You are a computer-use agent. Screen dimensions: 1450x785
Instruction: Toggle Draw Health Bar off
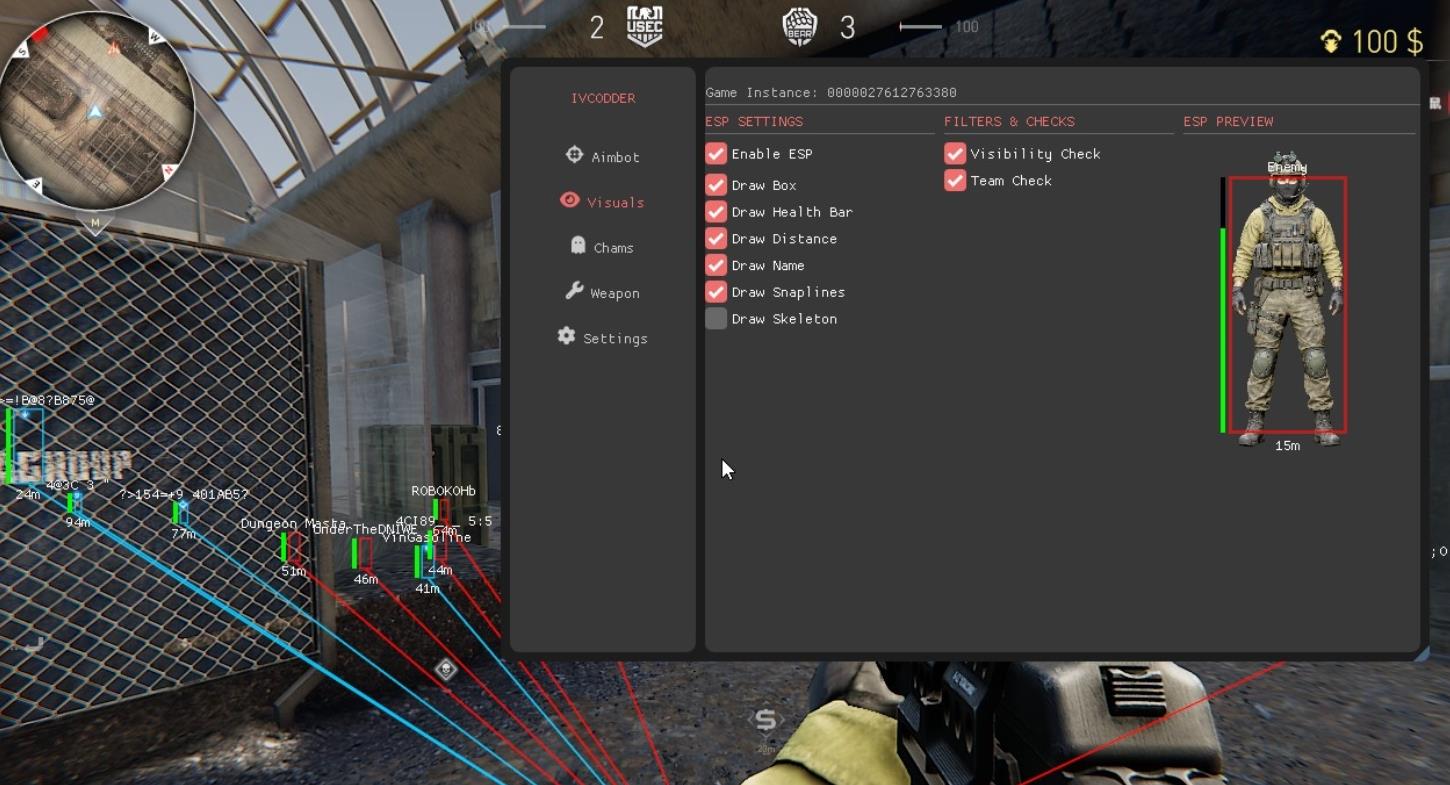[x=716, y=212]
